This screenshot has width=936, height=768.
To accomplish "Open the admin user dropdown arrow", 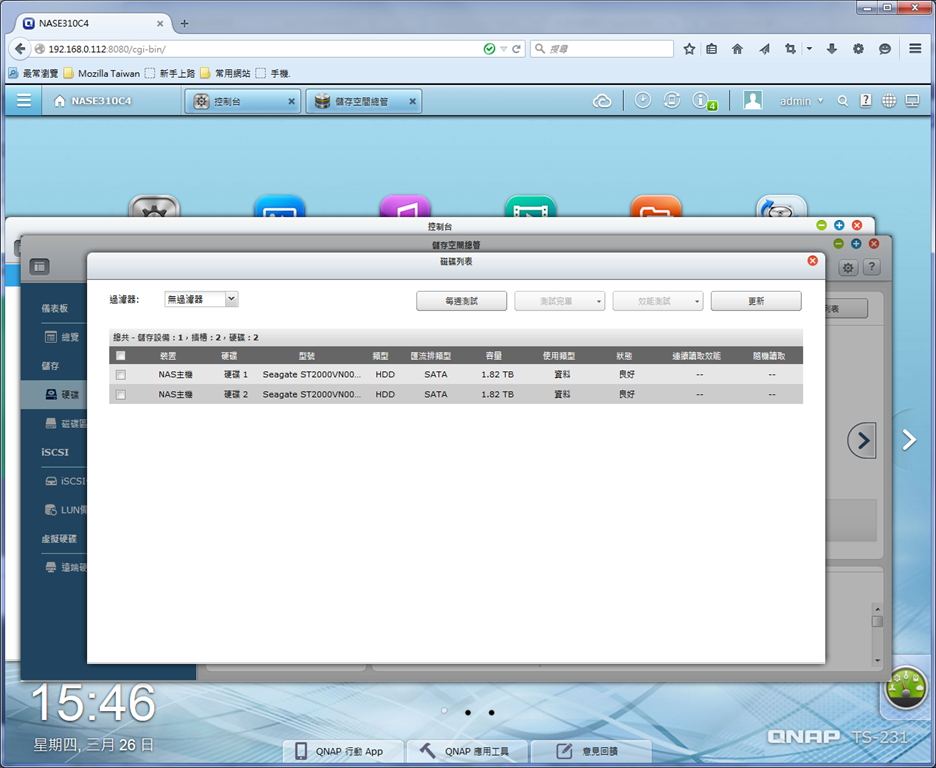I will [x=821, y=101].
